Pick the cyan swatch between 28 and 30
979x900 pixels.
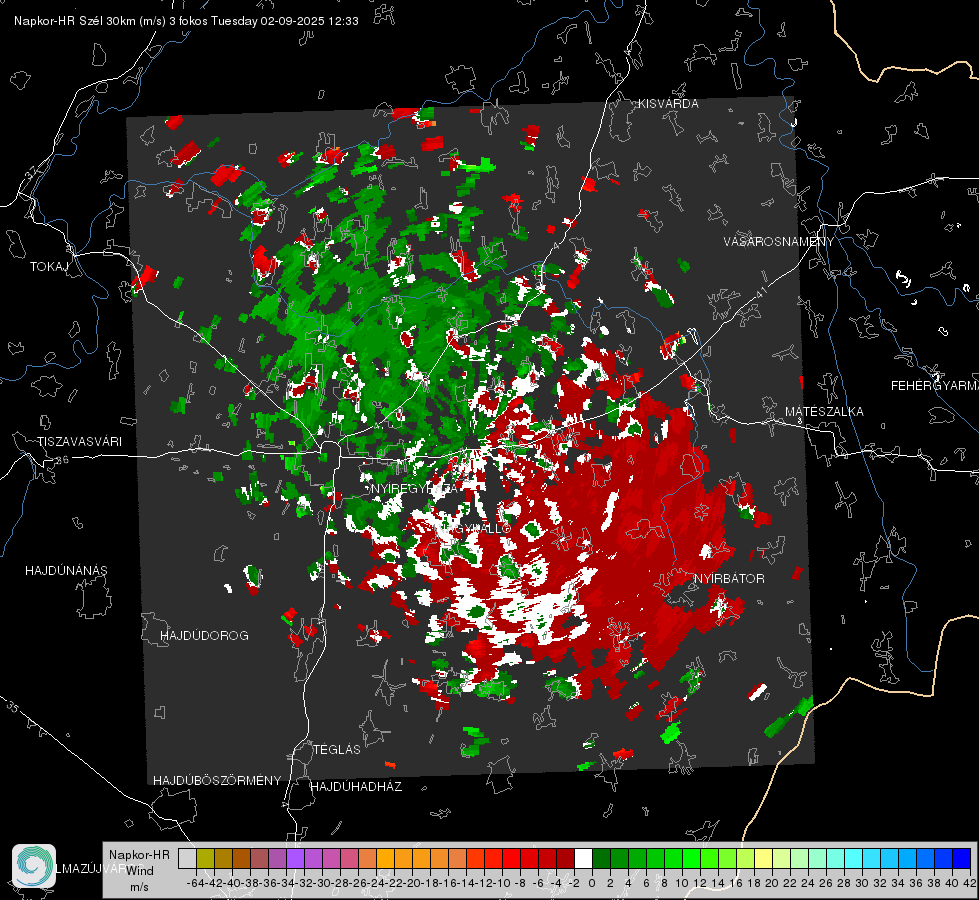coord(854,859)
